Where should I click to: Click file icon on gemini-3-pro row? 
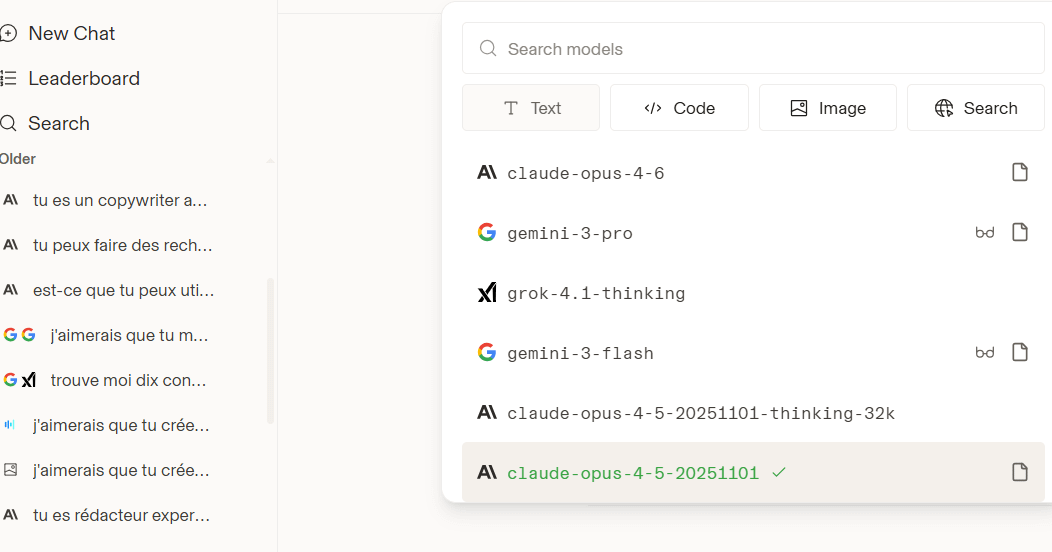[1020, 232]
